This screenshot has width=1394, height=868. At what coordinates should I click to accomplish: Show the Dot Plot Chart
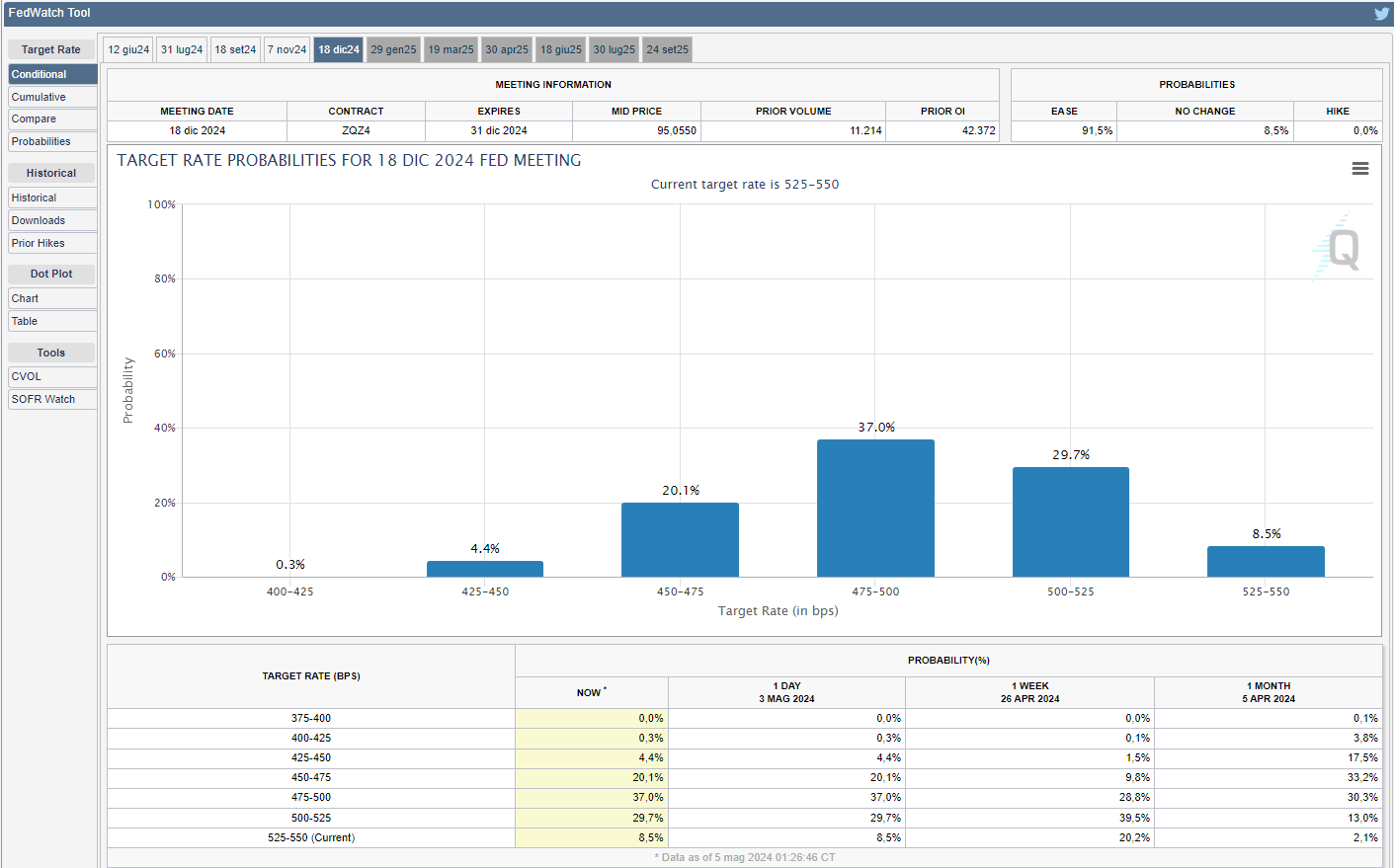tap(52, 298)
